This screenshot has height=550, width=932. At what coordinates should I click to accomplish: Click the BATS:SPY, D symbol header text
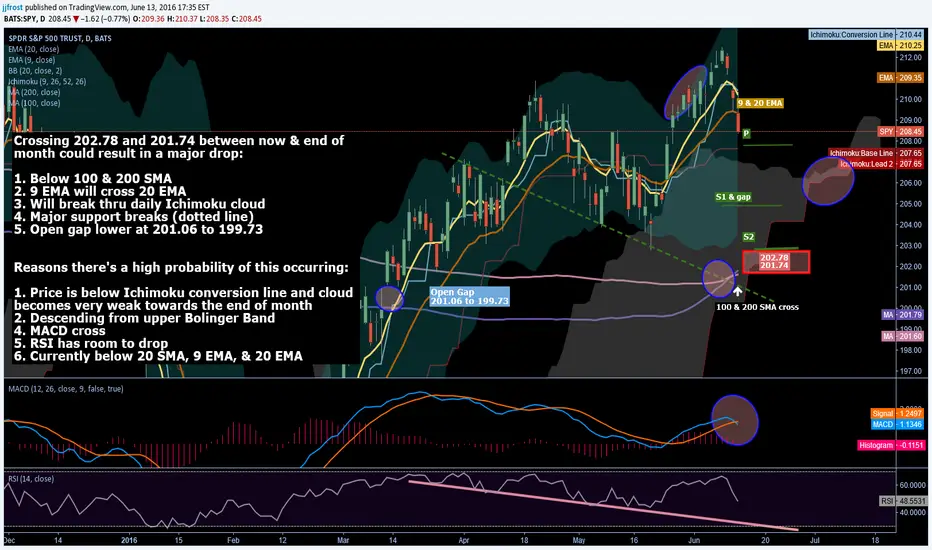click(24, 19)
